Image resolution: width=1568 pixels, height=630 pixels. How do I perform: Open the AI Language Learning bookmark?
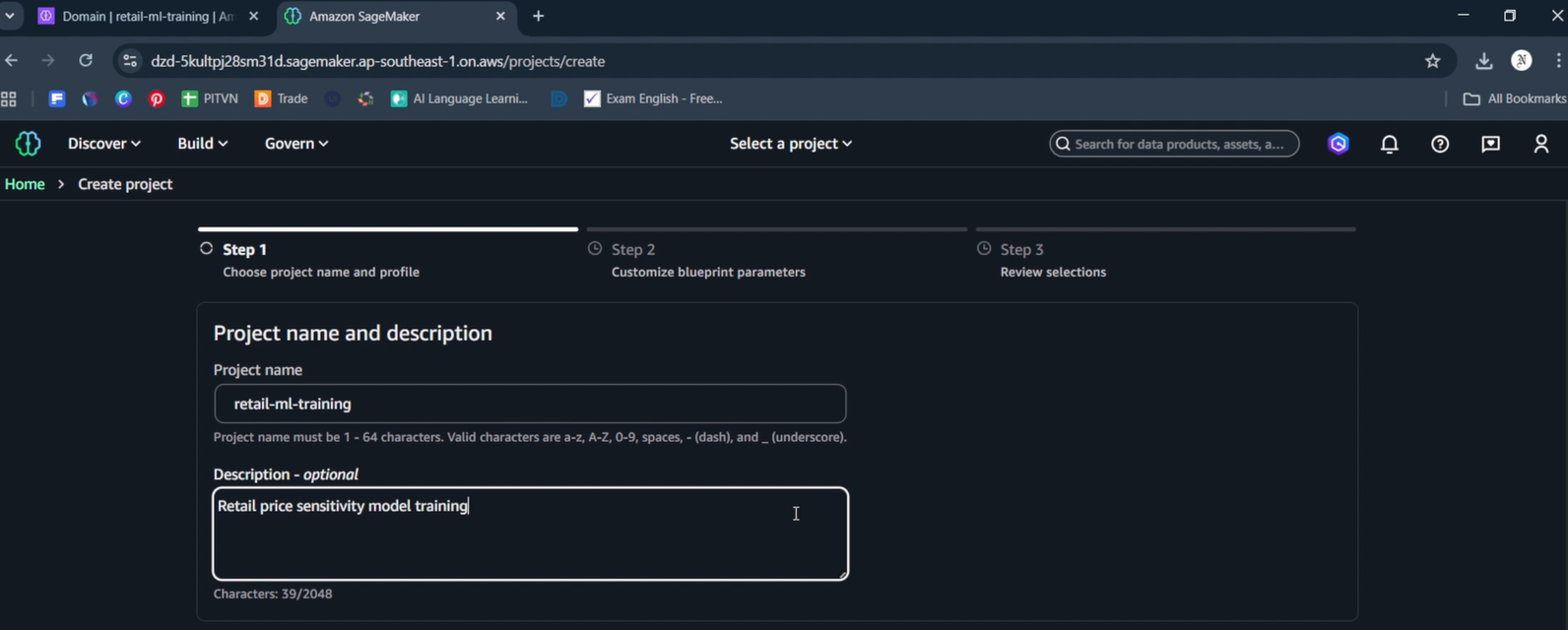click(x=460, y=98)
